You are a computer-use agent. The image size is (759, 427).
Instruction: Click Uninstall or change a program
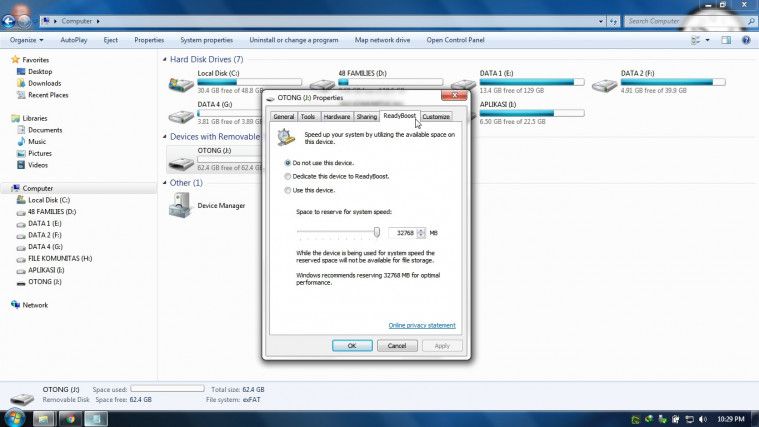click(294, 40)
